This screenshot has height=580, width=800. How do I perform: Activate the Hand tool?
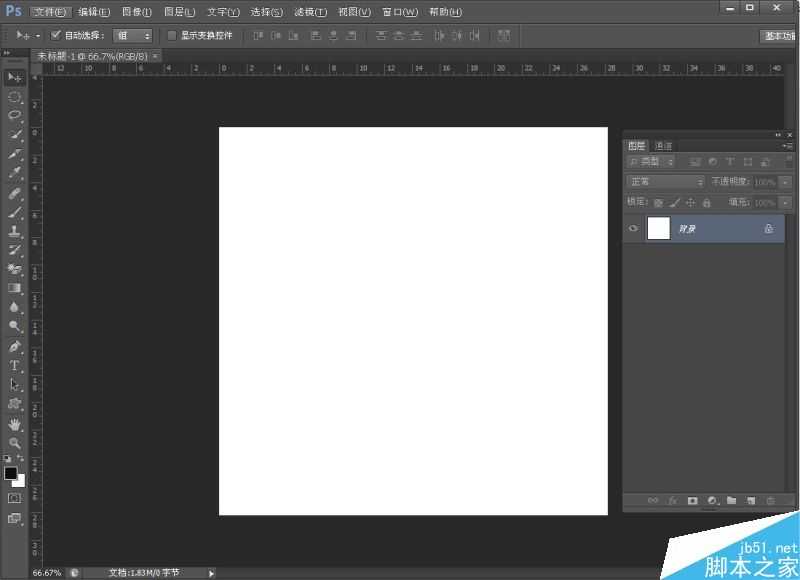click(x=15, y=423)
